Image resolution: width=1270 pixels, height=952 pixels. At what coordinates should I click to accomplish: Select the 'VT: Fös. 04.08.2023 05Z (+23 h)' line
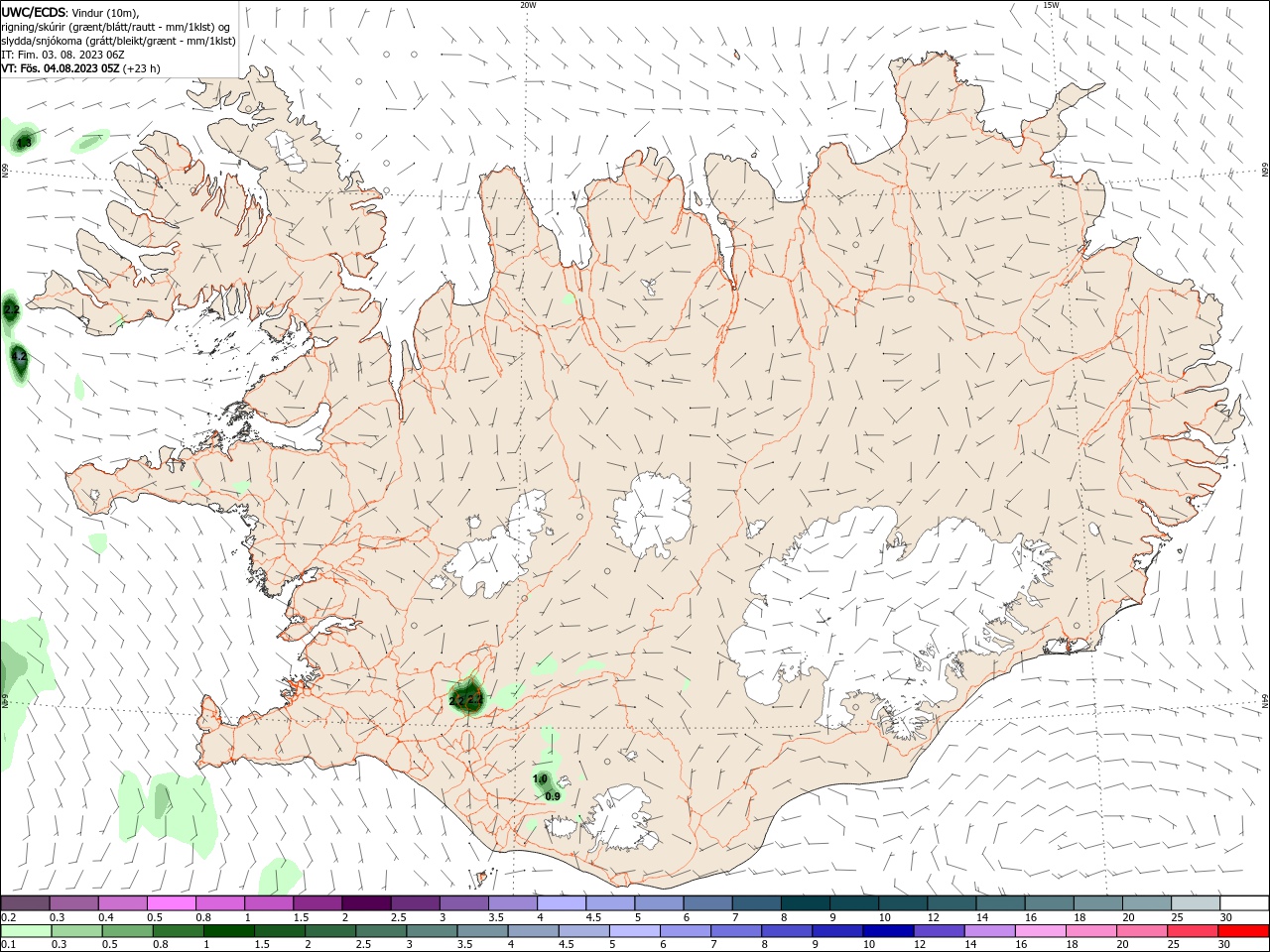[x=80, y=68]
